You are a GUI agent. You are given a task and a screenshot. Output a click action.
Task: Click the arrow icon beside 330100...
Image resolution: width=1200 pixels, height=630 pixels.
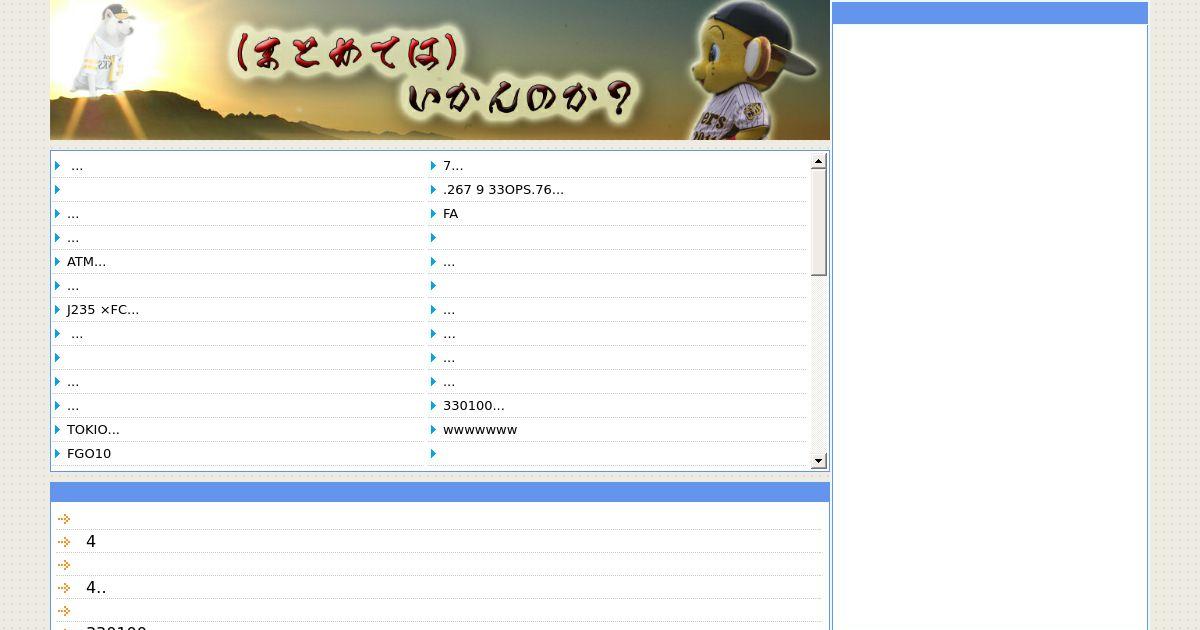click(434, 406)
